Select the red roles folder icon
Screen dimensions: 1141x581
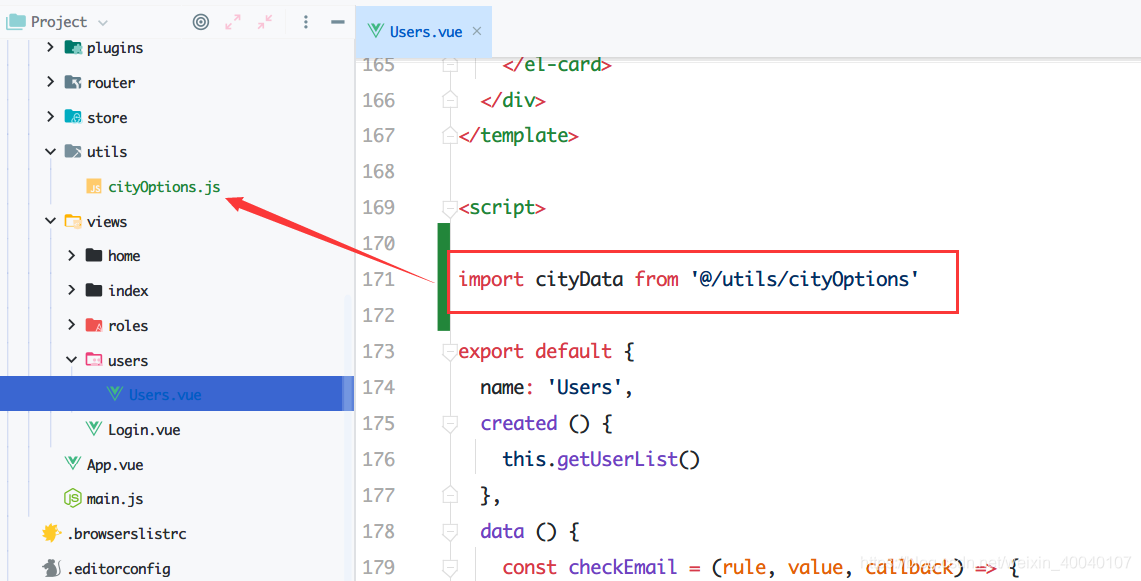[94, 325]
